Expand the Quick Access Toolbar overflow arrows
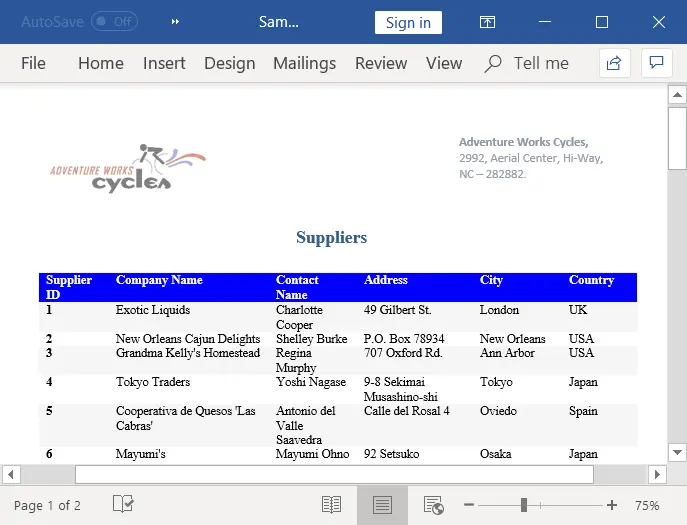The height and width of the screenshot is (525, 687). (x=175, y=21)
